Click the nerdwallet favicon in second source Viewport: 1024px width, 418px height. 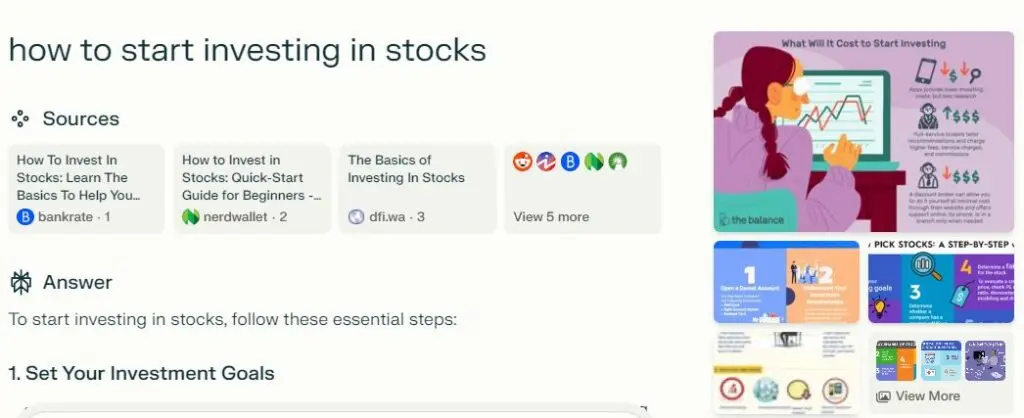191,216
